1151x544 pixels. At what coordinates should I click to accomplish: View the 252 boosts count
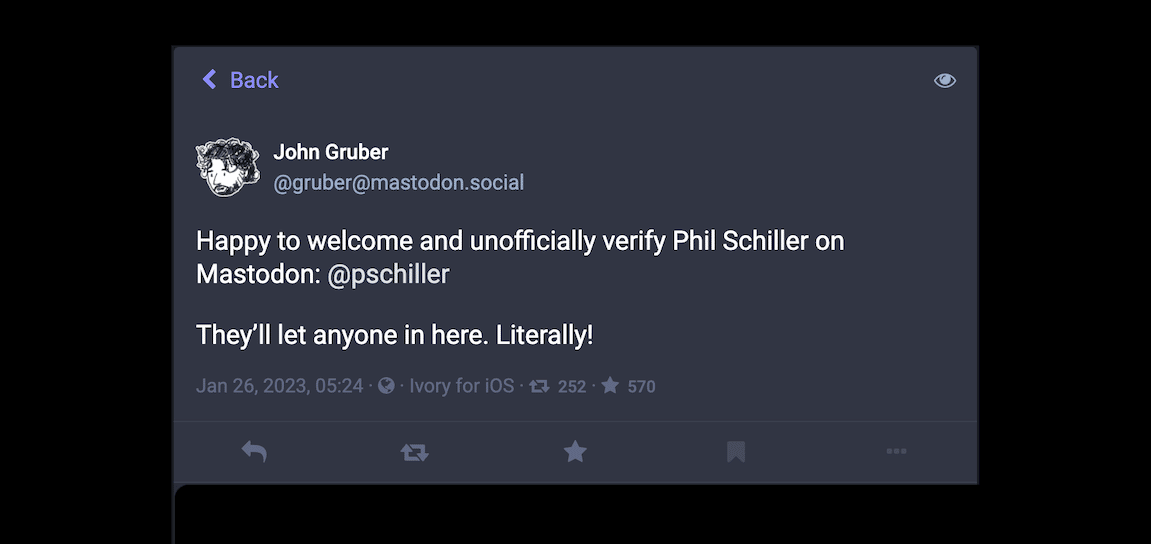(572, 387)
